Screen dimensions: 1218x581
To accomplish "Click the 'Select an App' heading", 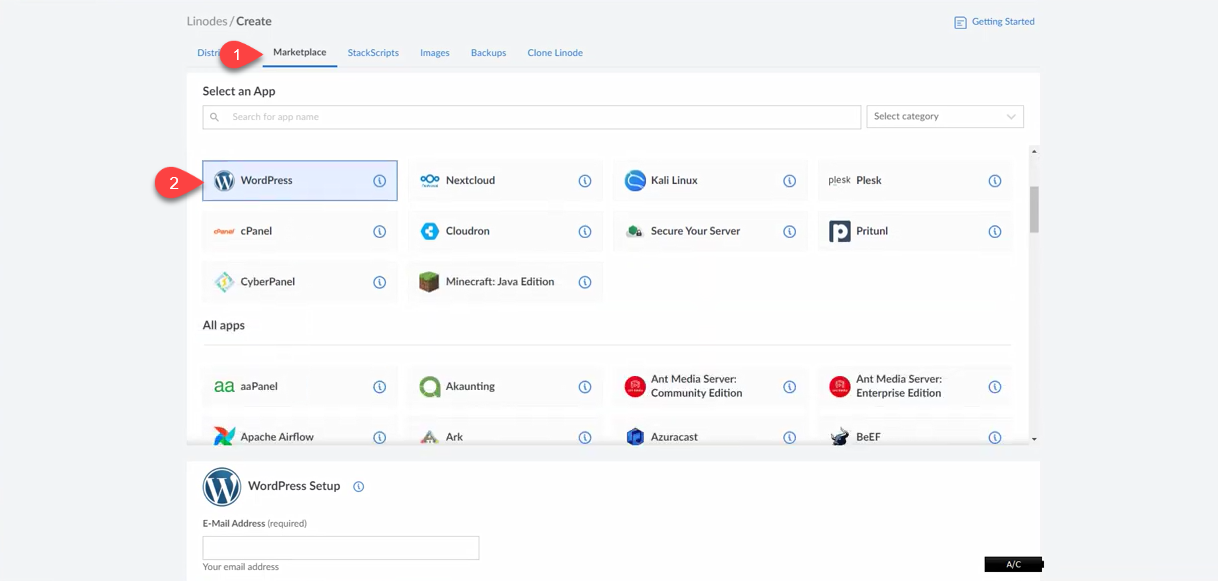I will click(x=239, y=91).
